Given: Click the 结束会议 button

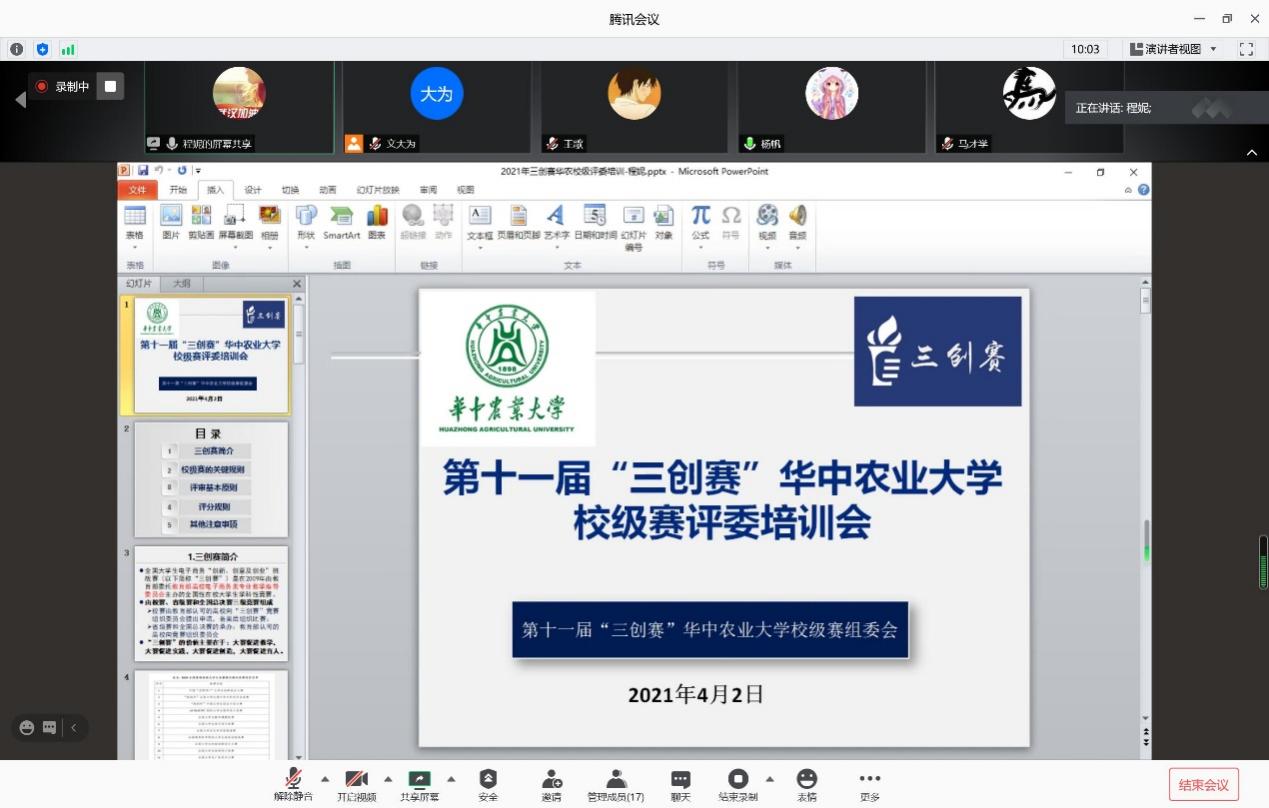Looking at the screenshot, I should (1203, 785).
